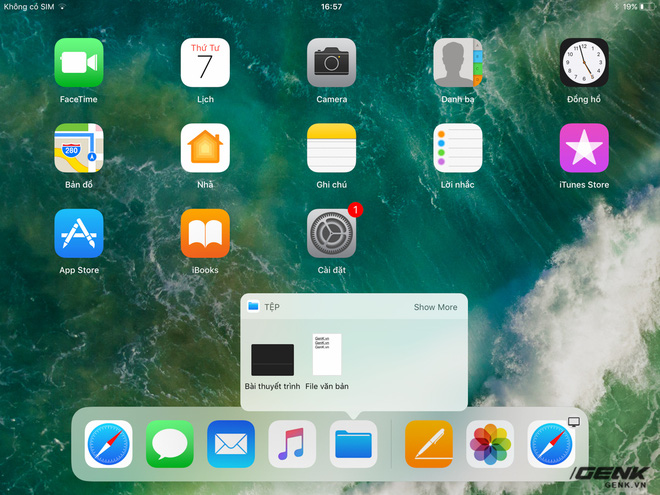The image size is (660, 495).
Task: Open the iBooks app
Action: tap(205, 233)
